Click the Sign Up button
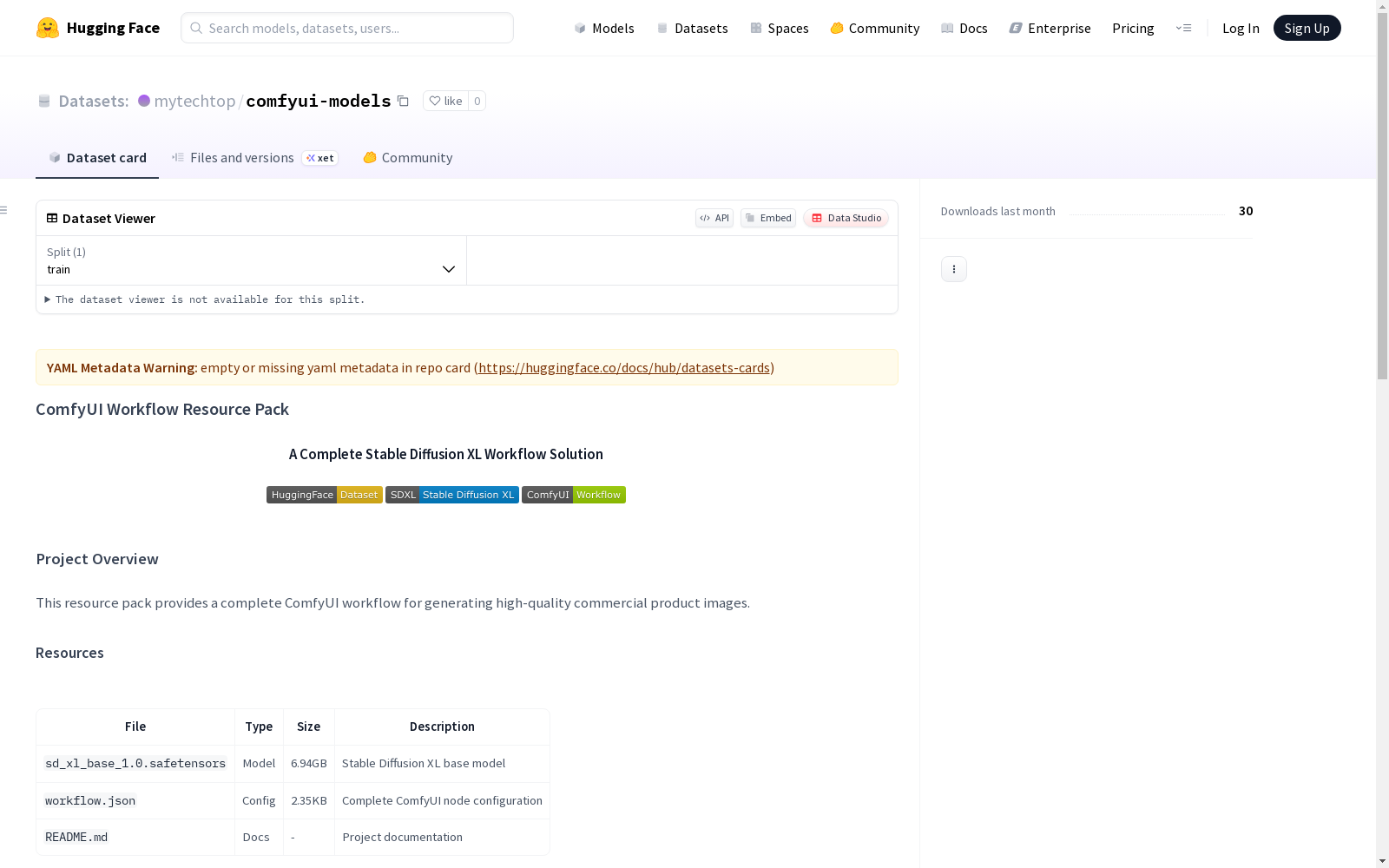Screen dimensions: 1389x868 [1307, 28]
